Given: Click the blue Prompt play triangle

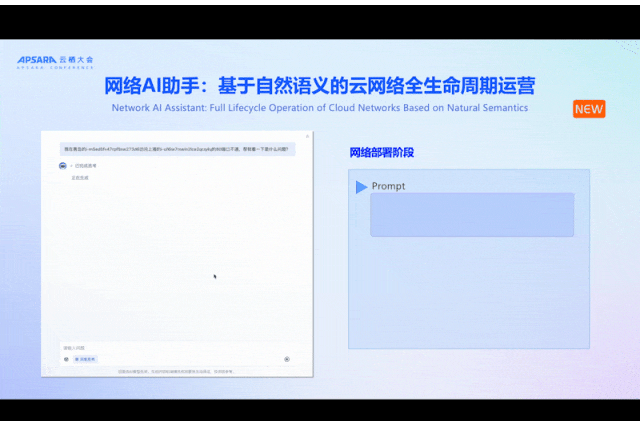Looking at the screenshot, I should [361, 187].
